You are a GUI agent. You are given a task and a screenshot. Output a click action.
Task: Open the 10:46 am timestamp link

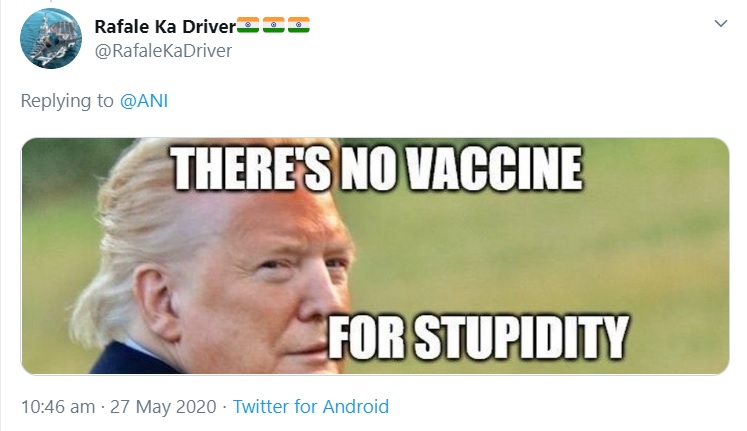coord(58,407)
